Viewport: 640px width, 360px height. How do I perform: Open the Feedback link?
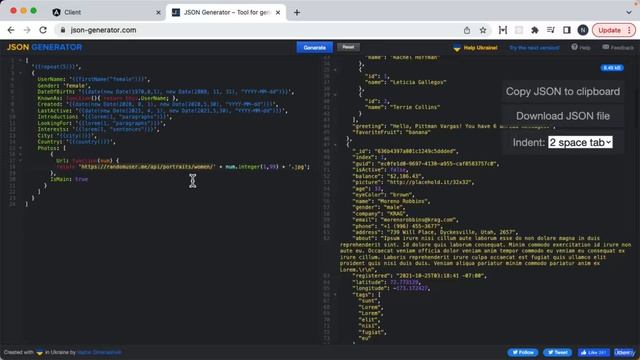pyautogui.click(x=618, y=47)
